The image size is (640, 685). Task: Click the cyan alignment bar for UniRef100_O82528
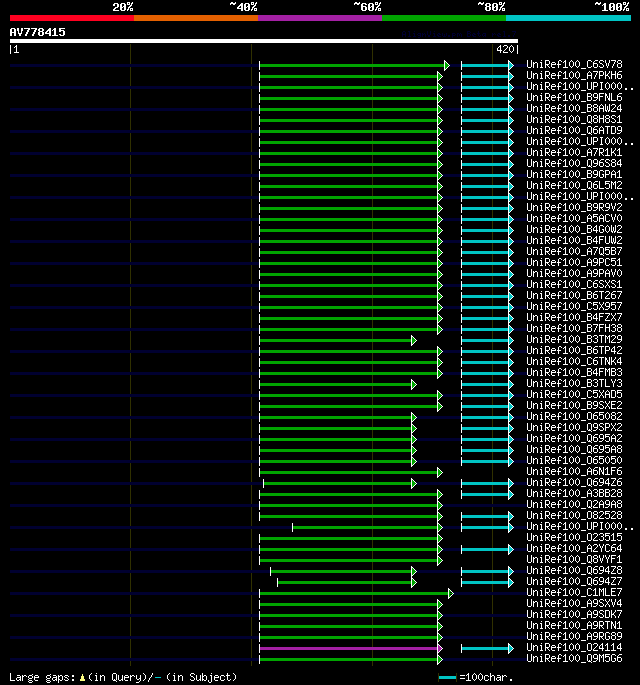point(487,516)
